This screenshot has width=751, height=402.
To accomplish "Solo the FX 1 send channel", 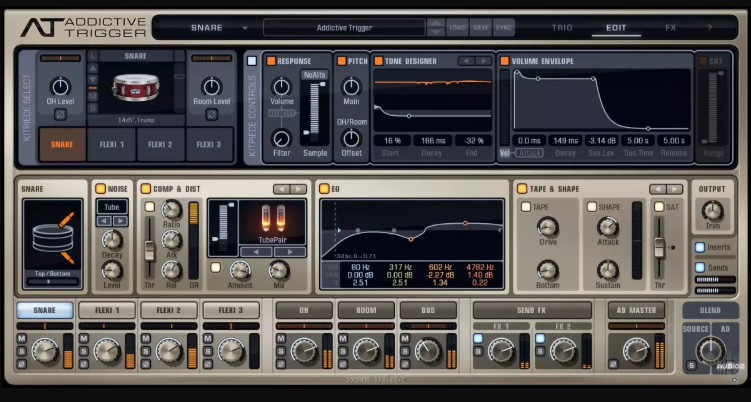I will tap(478, 351).
